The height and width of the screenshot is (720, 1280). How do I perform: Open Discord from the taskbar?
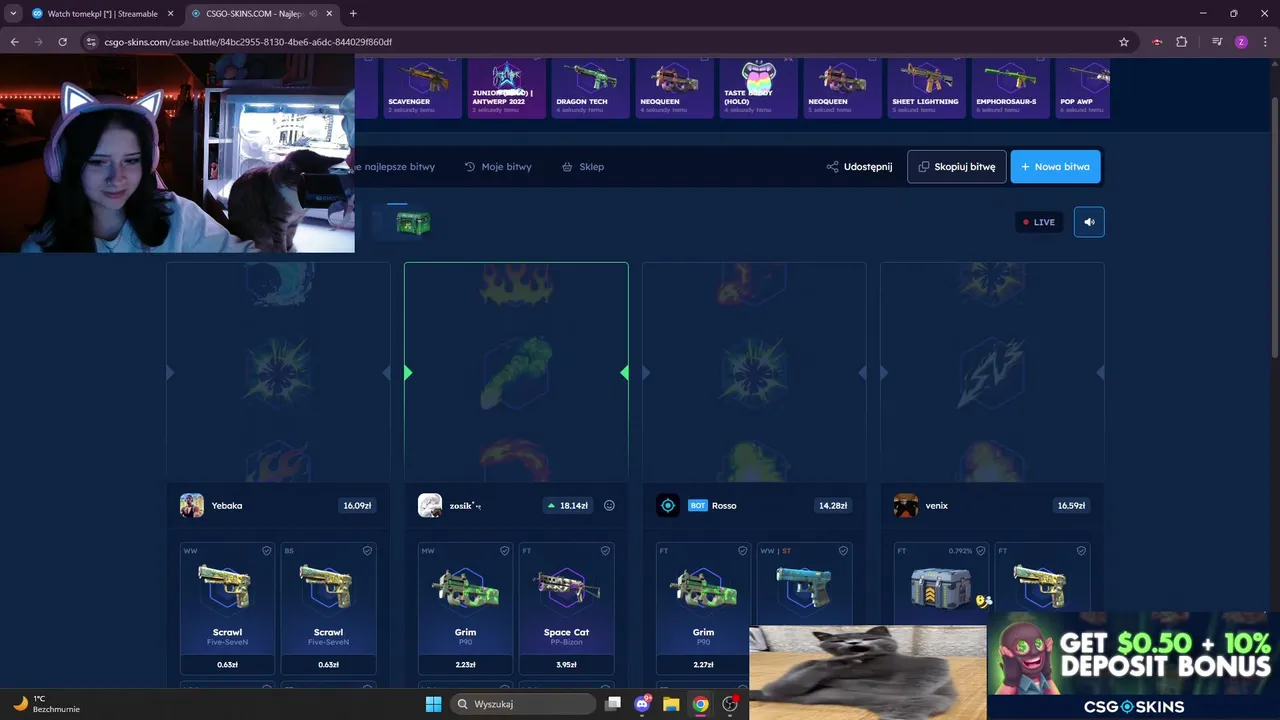point(642,704)
